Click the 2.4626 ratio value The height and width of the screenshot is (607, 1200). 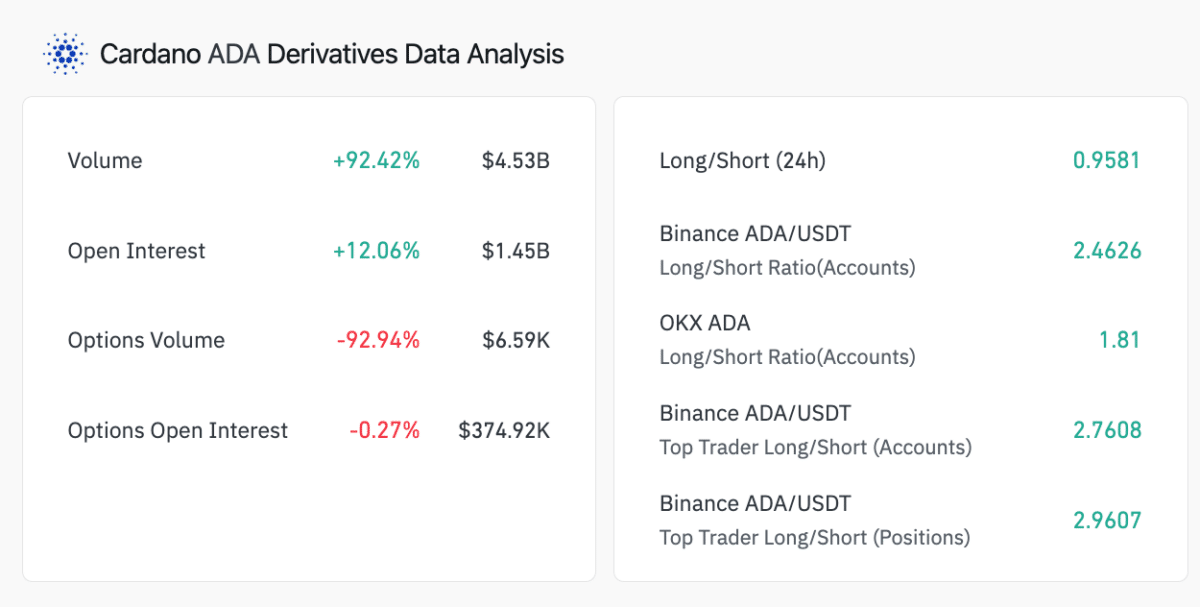point(1106,251)
